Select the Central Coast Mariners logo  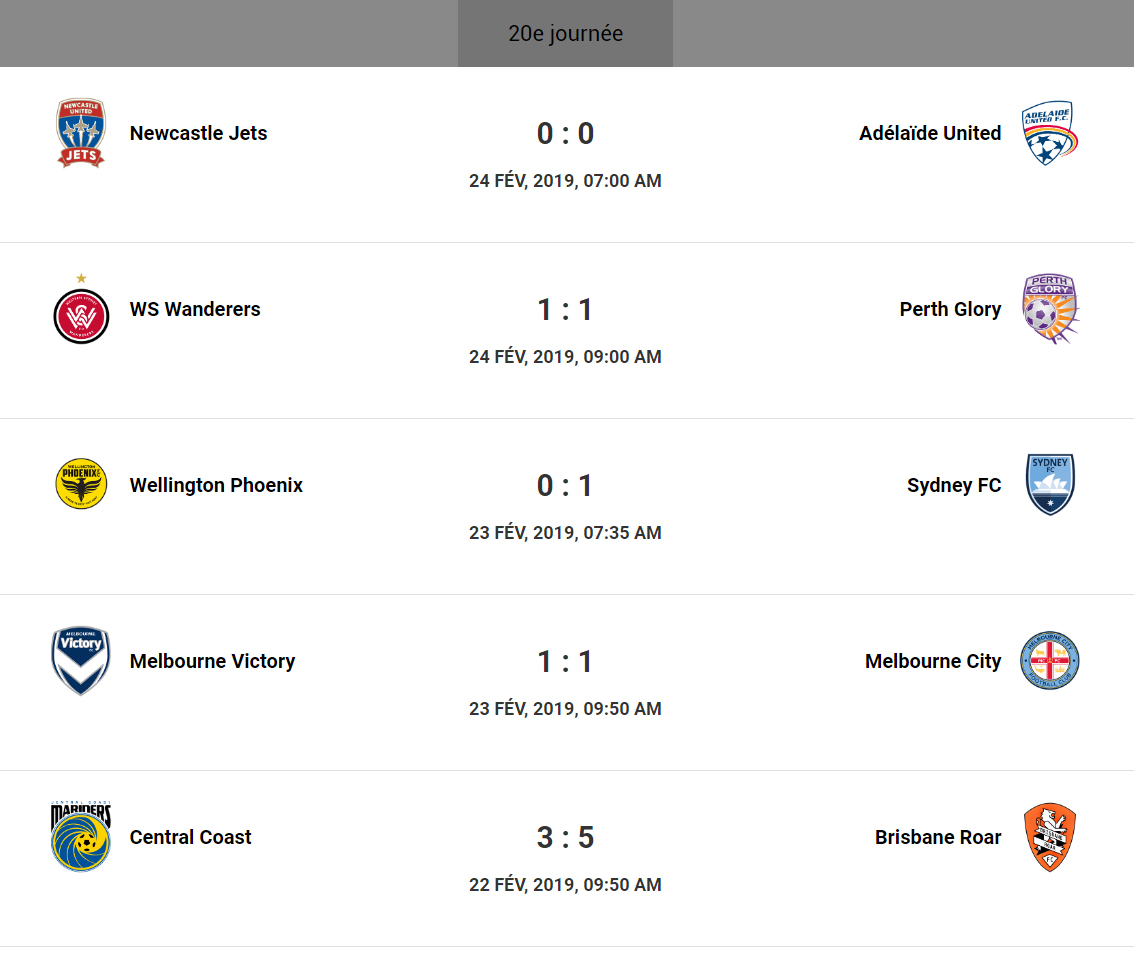coord(81,837)
